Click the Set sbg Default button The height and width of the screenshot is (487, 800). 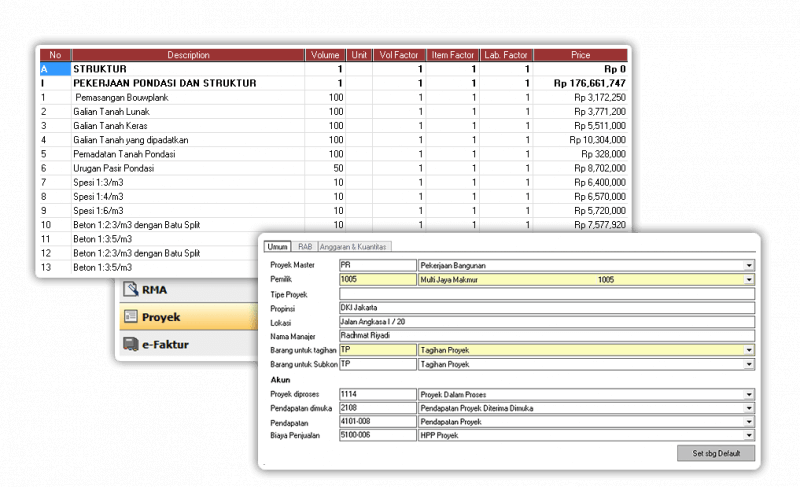716,453
